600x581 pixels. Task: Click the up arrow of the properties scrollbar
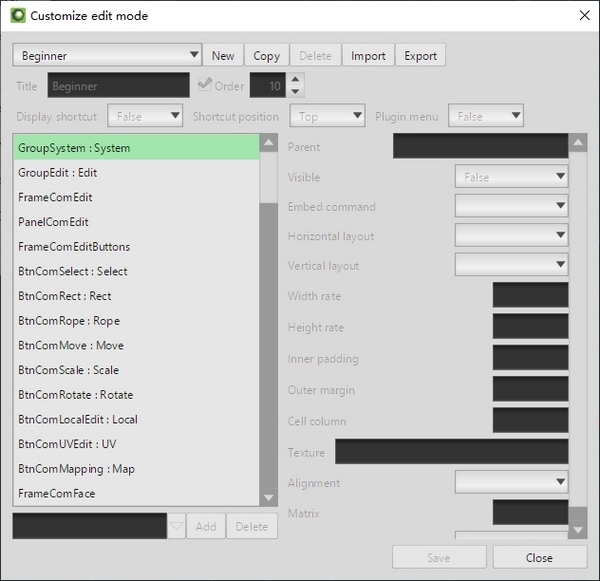point(578,143)
